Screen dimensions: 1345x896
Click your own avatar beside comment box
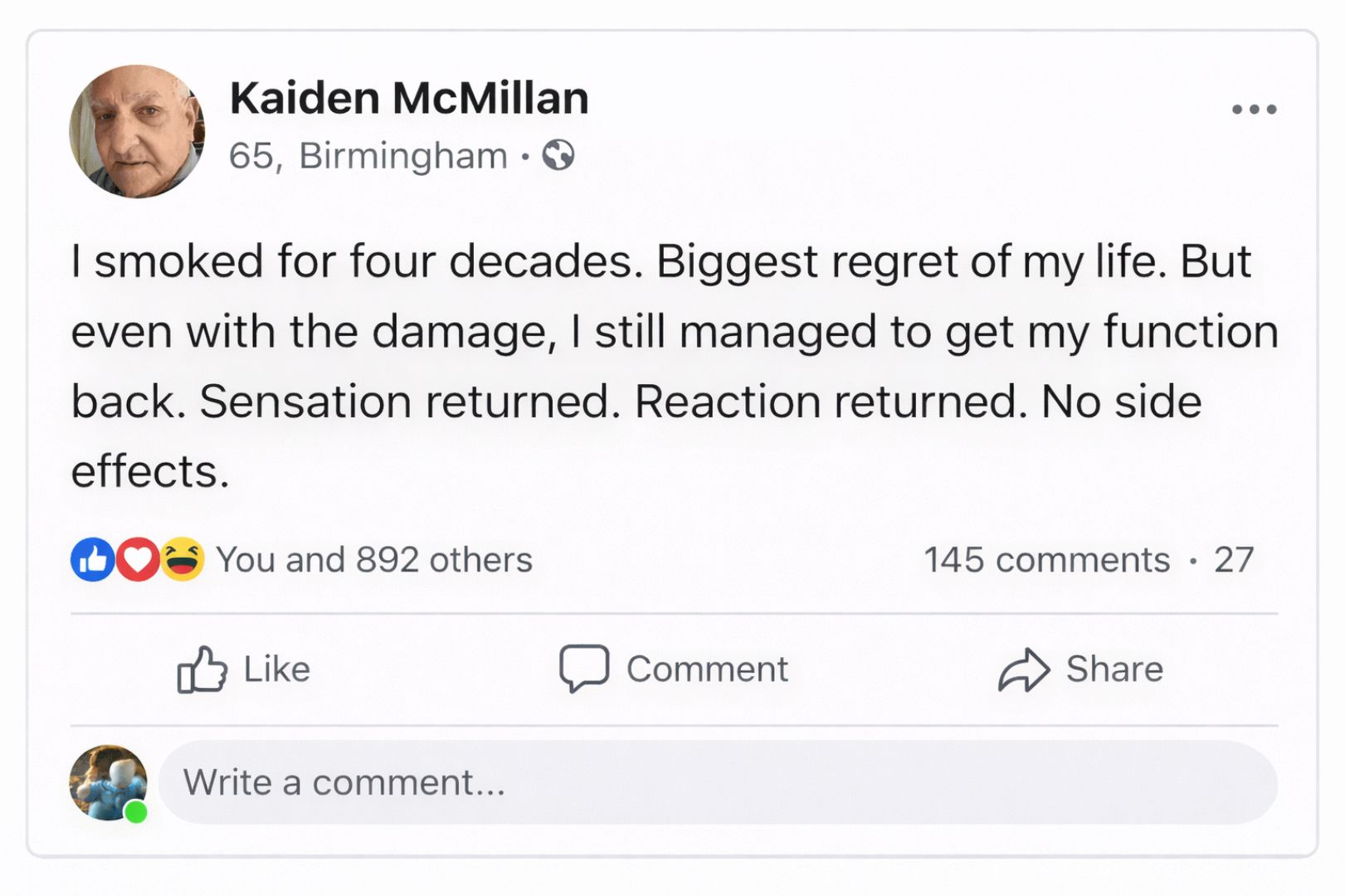[x=107, y=781]
